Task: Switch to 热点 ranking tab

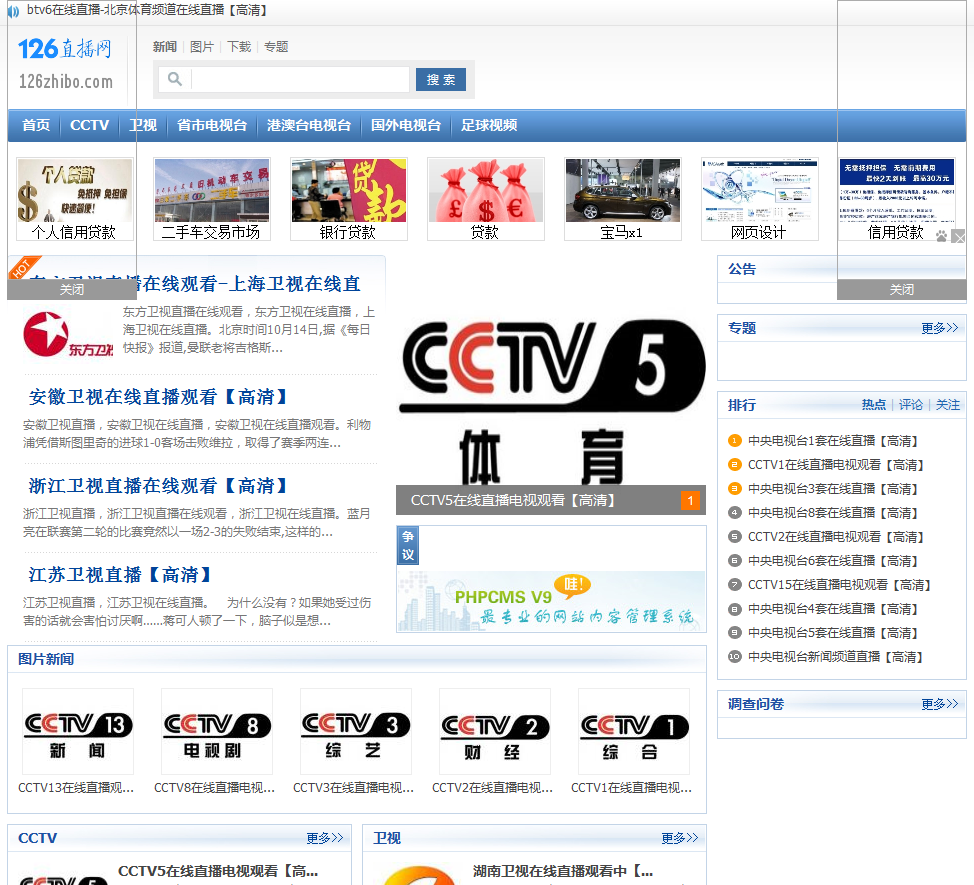Action: [x=873, y=405]
